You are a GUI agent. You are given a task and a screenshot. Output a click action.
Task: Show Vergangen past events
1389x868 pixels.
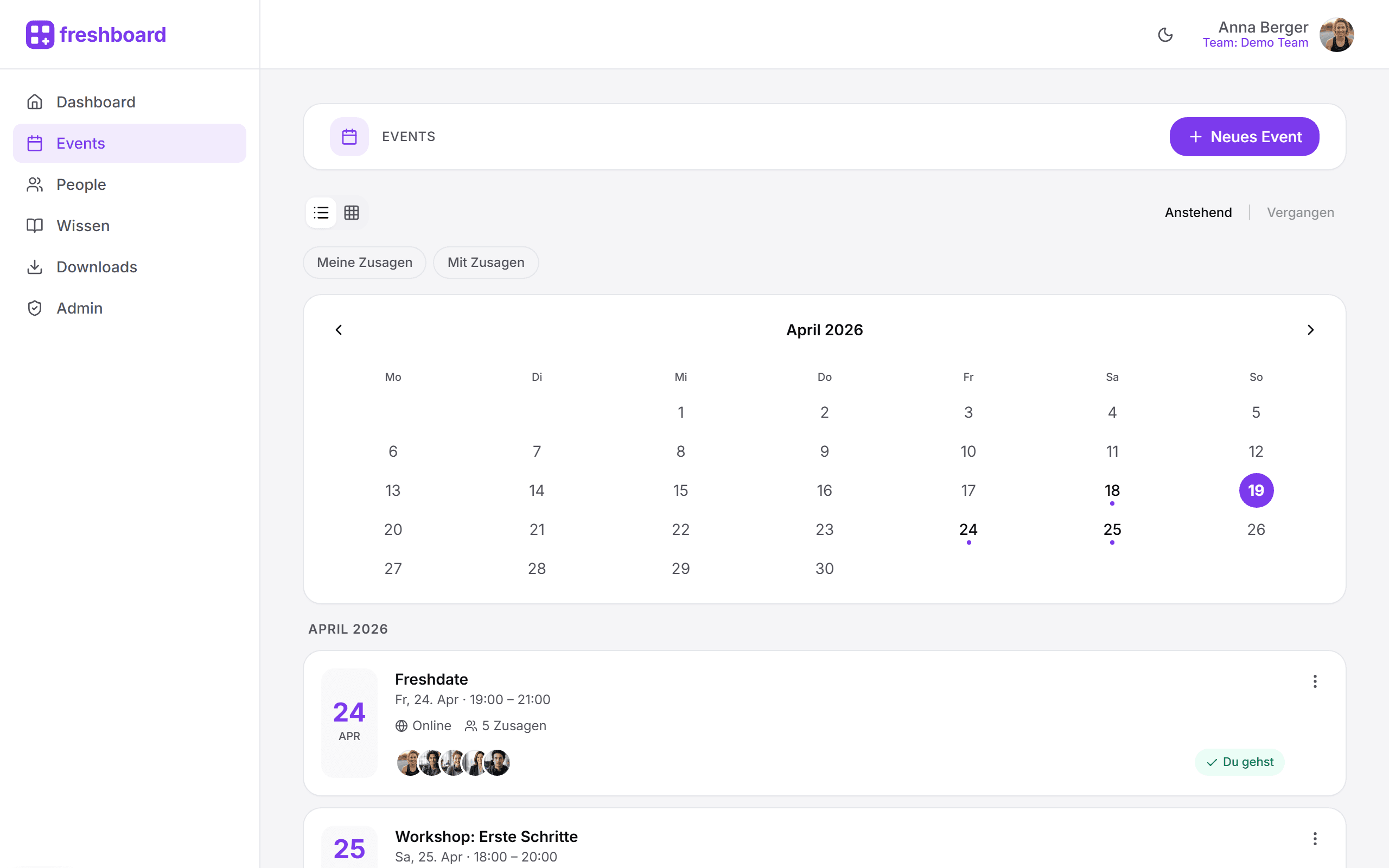1301,213
